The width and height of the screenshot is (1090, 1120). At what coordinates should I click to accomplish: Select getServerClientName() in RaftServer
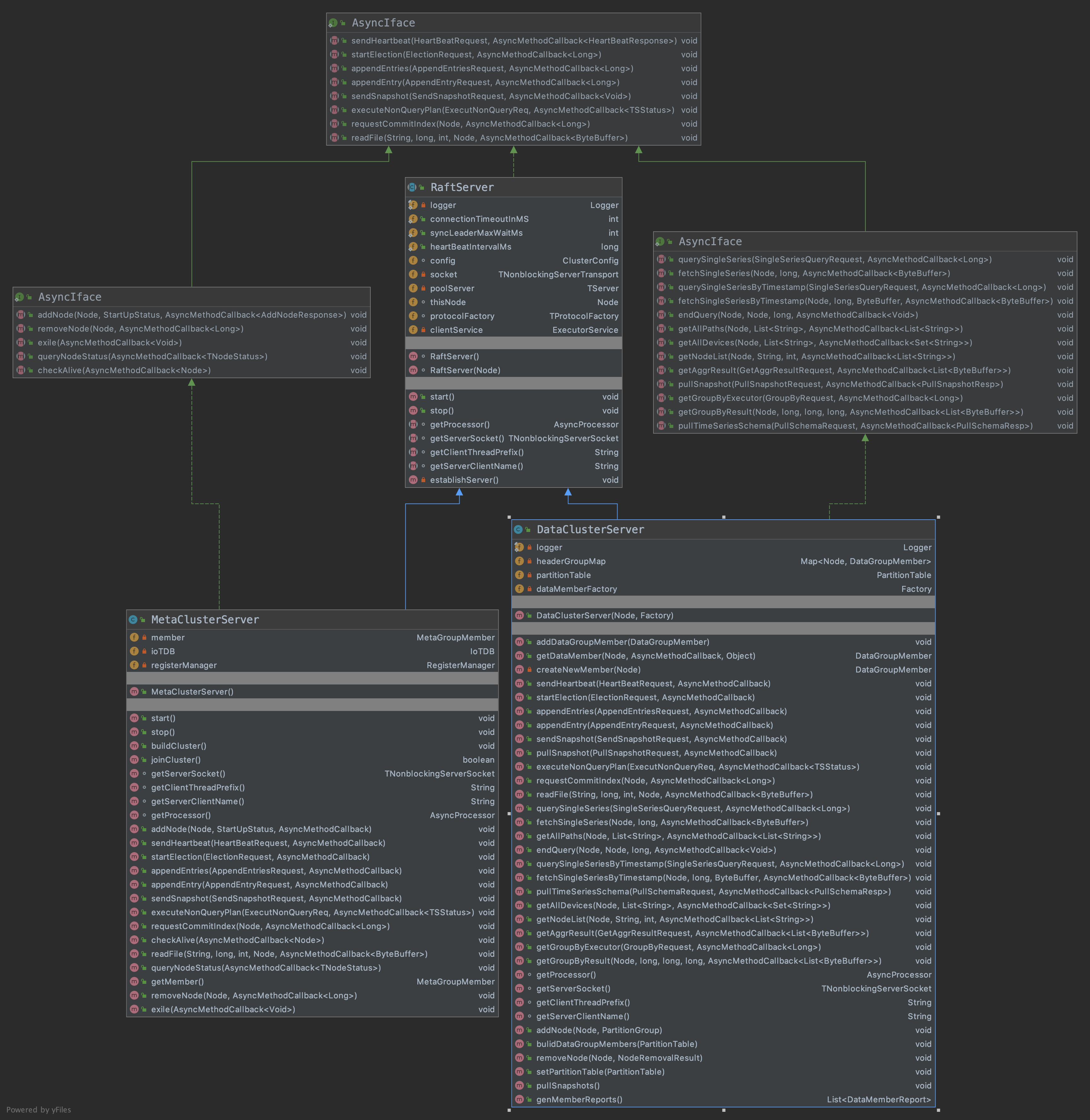point(513,466)
